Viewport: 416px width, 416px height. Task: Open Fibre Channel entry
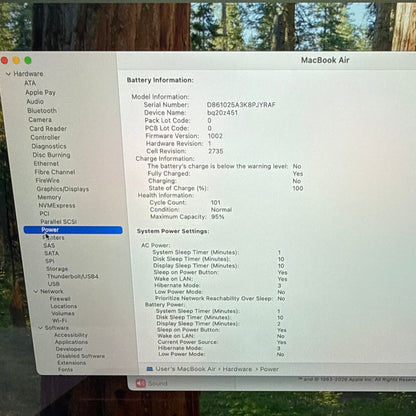tap(55, 172)
